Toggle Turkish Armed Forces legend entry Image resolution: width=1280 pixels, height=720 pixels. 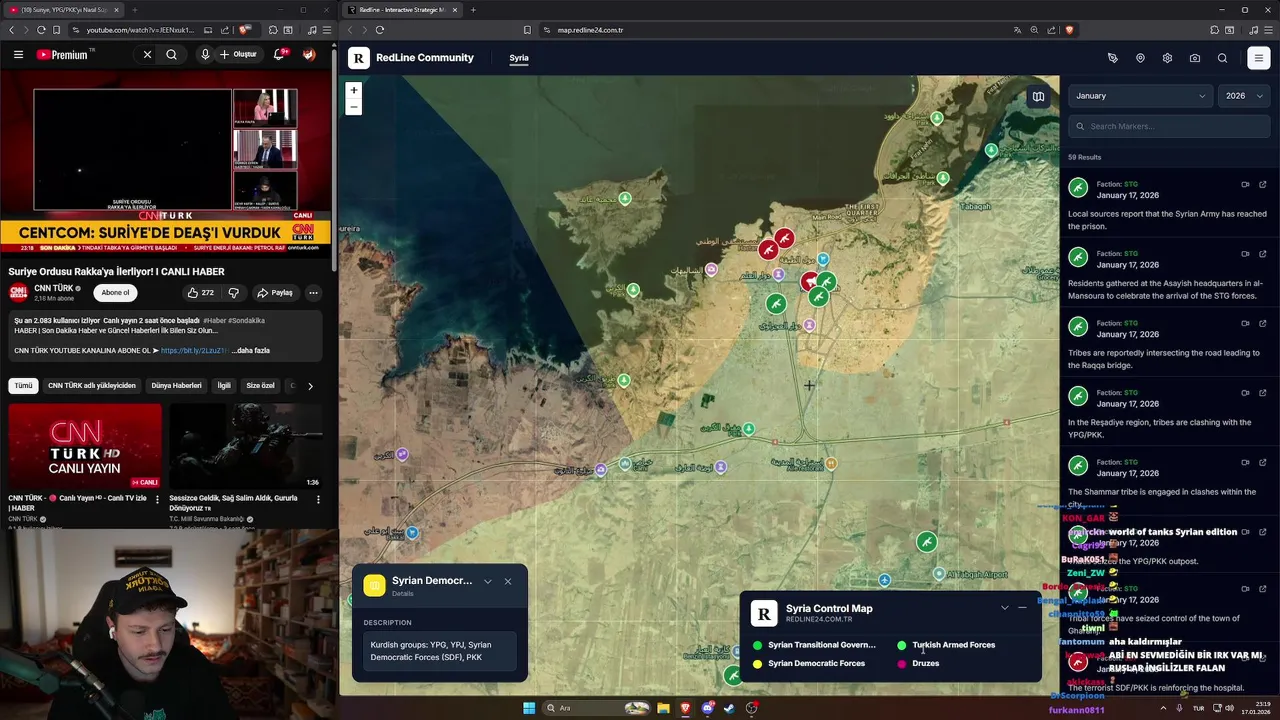946,645
